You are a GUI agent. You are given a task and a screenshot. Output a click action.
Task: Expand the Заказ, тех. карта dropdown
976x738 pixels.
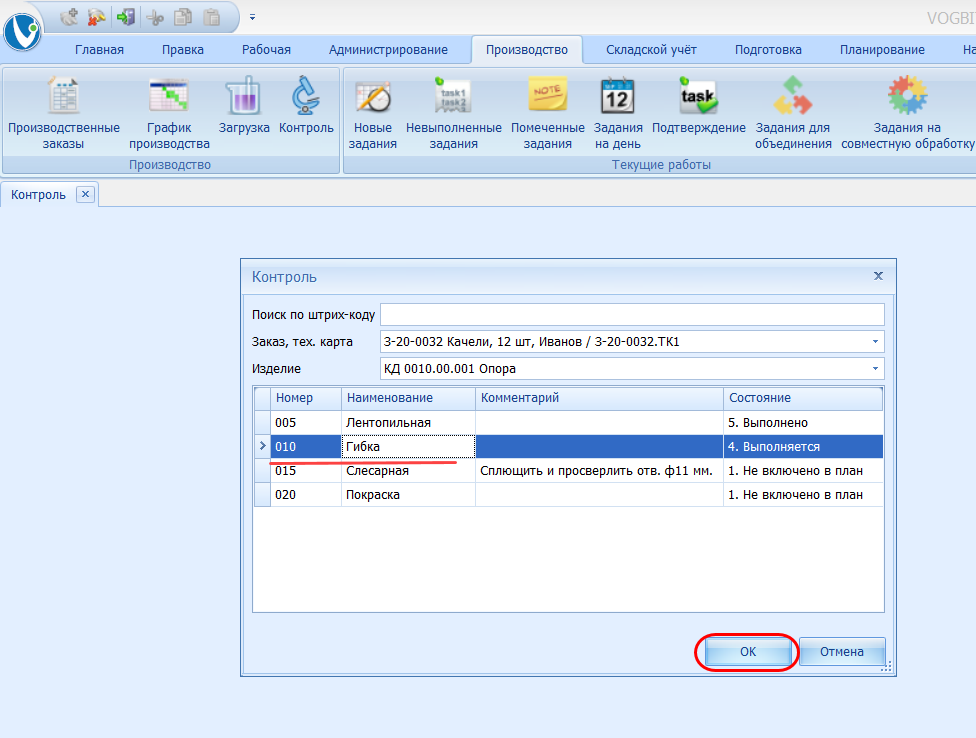coord(875,342)
